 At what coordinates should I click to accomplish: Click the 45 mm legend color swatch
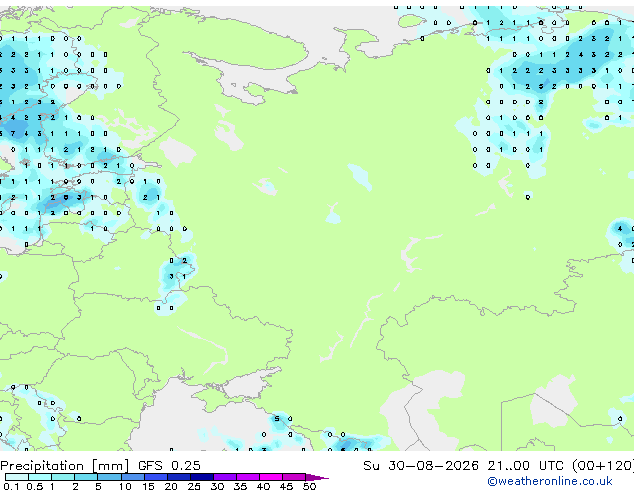[x=294, y=477]
